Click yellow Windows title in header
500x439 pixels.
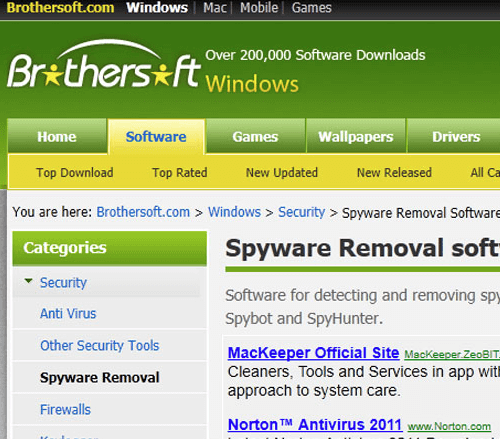pyautogui.click(x=252, y=84)
